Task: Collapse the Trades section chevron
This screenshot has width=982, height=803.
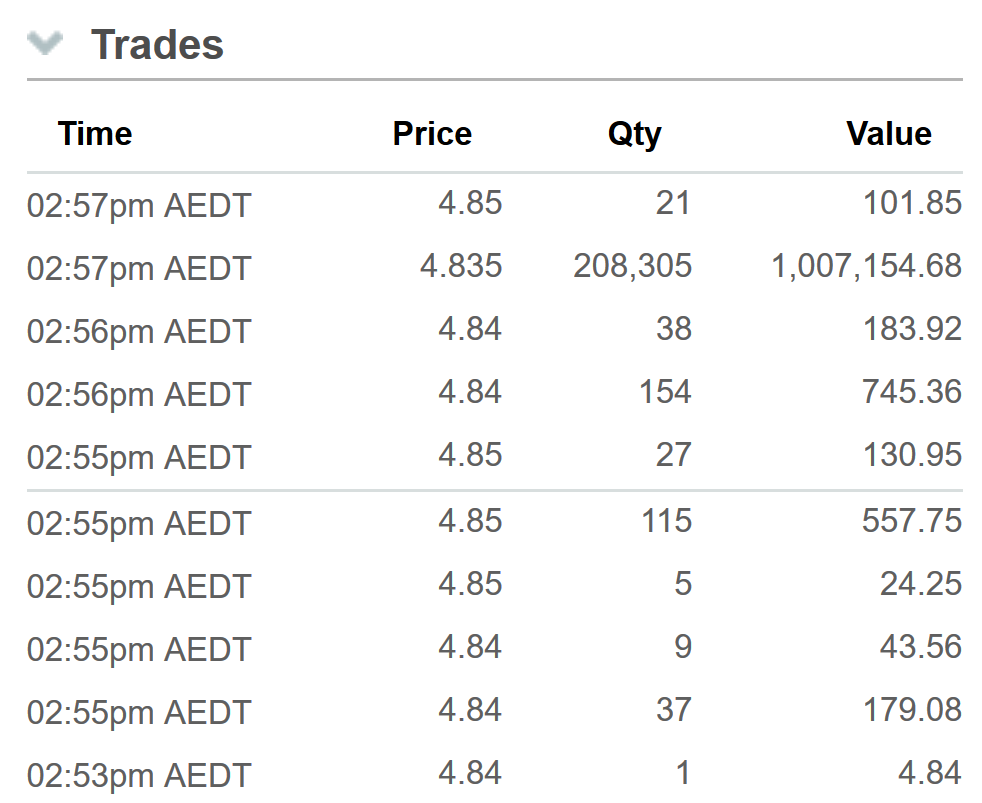Action: coord(45,43)
